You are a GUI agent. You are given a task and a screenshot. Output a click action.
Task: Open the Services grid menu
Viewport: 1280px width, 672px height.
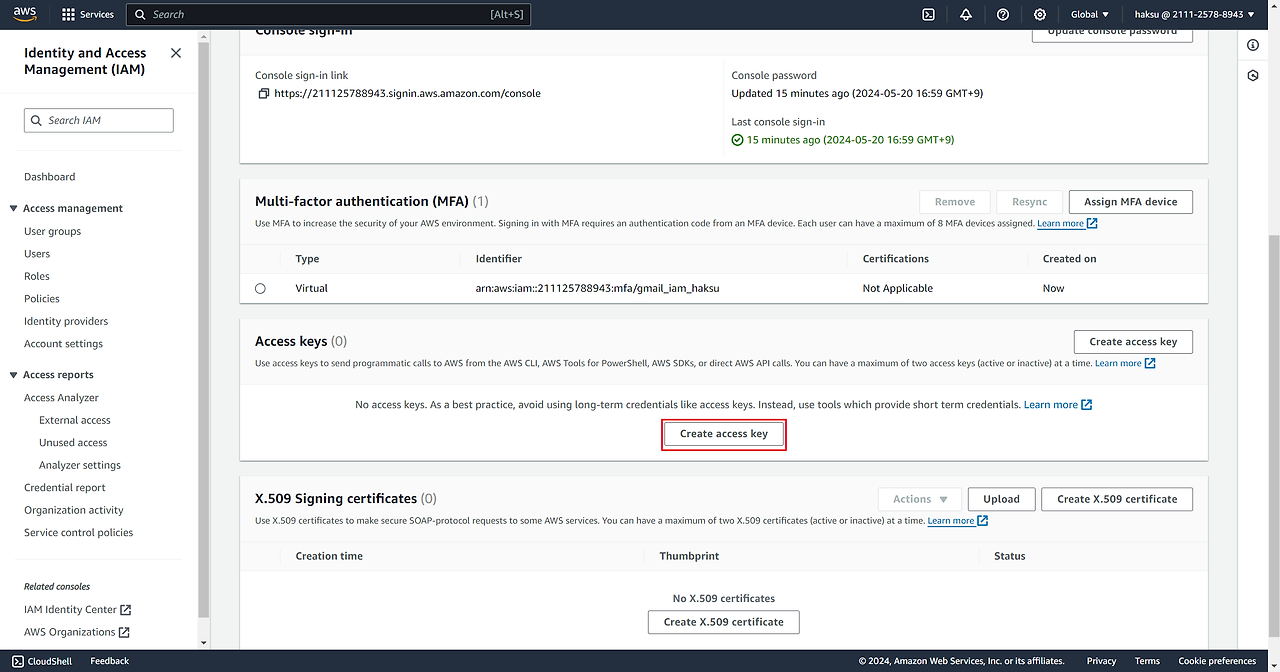coord(88,14)
